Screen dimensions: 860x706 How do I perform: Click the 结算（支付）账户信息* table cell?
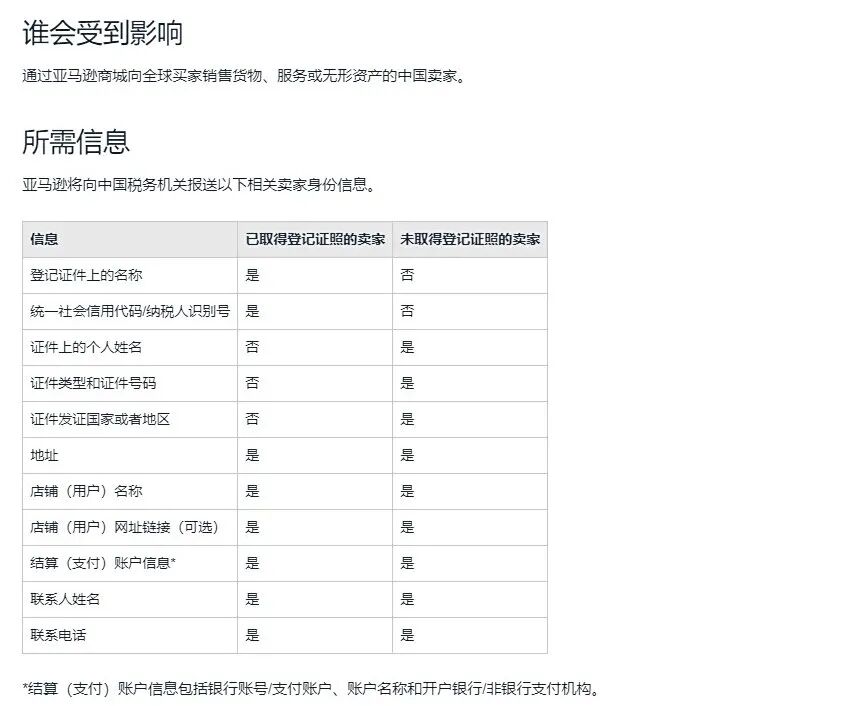103,563
